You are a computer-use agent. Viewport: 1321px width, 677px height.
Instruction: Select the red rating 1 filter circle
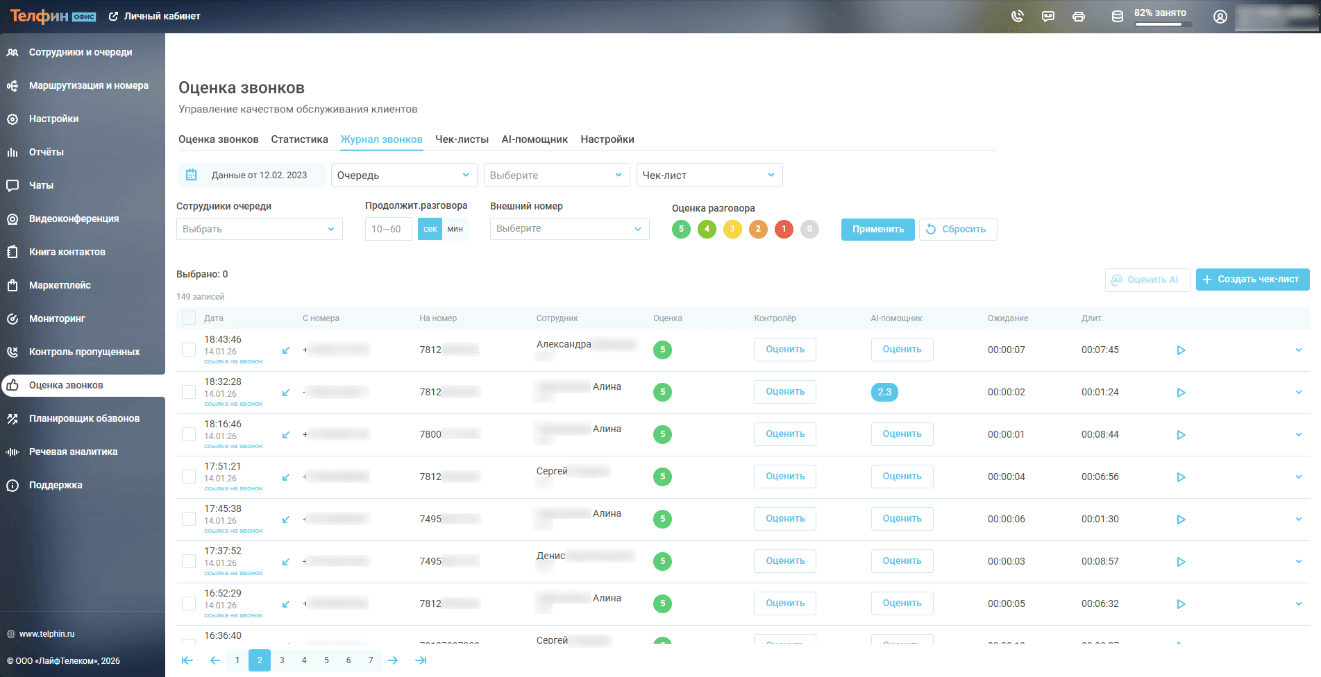click(784, 229)
